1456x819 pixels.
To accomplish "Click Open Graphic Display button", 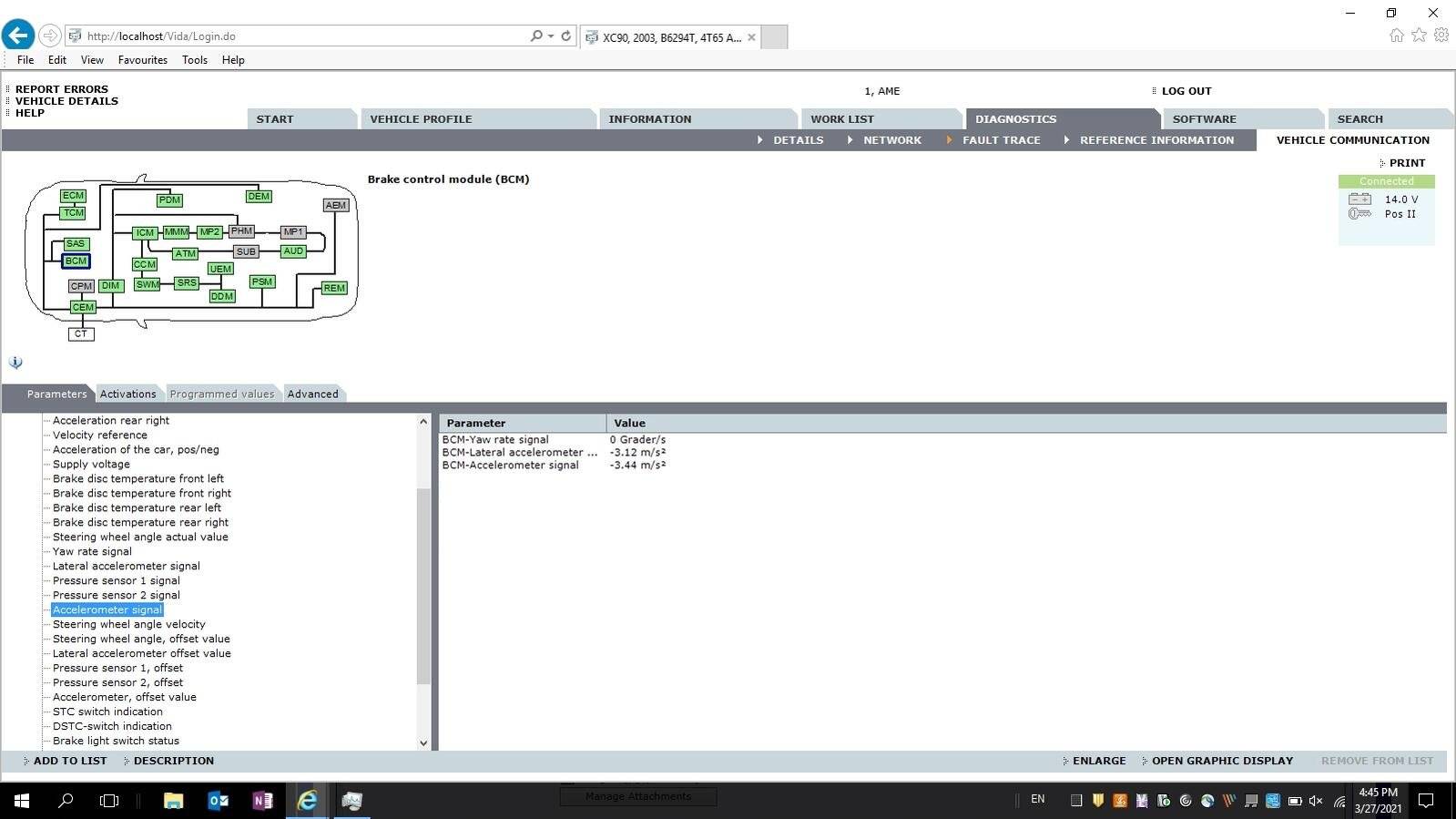I will [x=1221, y=761].
